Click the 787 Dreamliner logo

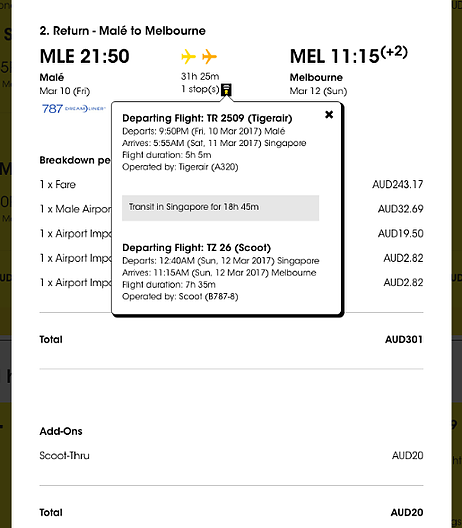[x=73, y=109]
